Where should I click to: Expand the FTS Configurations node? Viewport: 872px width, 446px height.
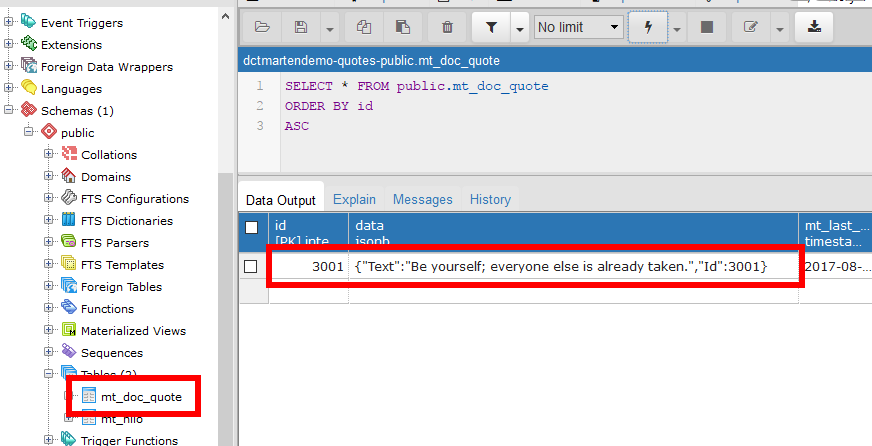[x=49, y=199]
